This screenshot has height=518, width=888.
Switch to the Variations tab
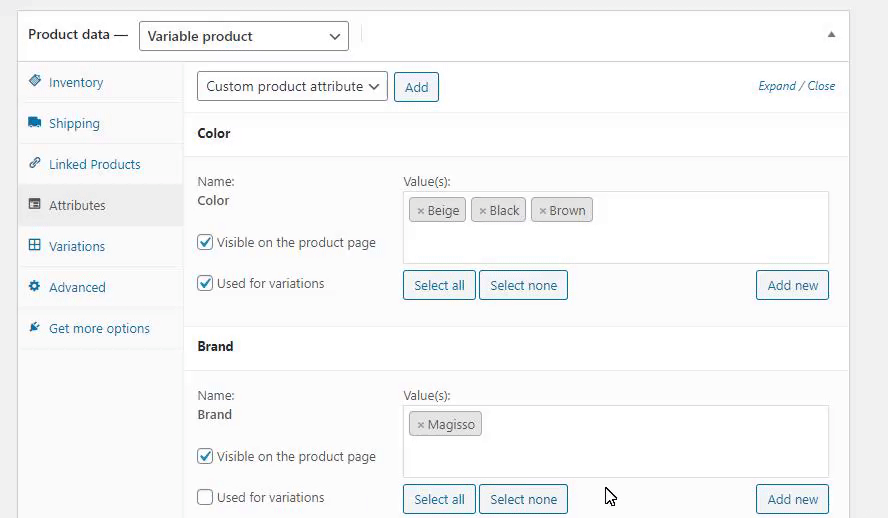point(77,246)
